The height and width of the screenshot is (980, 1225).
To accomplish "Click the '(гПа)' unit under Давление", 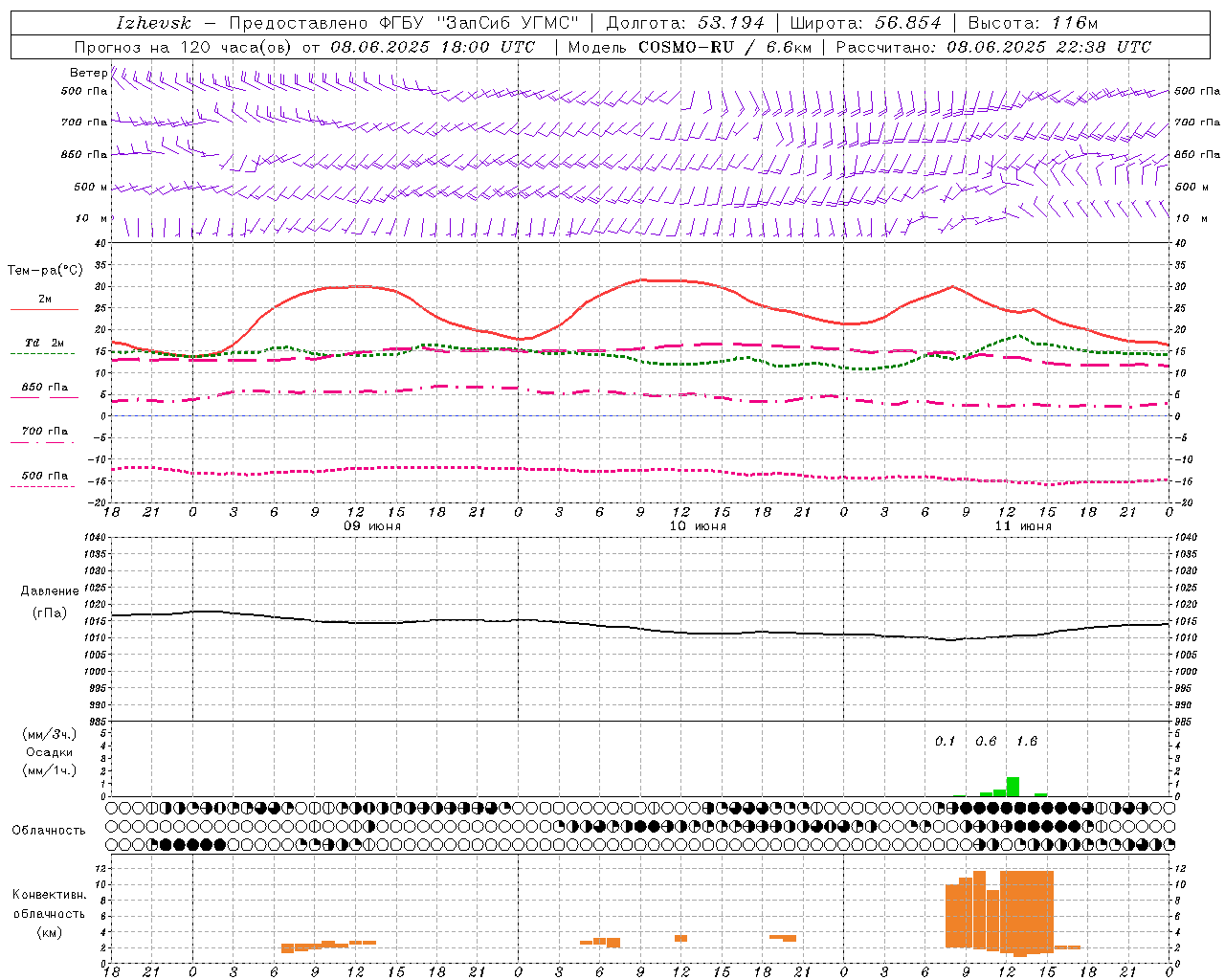I will pyautogui.click(x=50, y=613).
